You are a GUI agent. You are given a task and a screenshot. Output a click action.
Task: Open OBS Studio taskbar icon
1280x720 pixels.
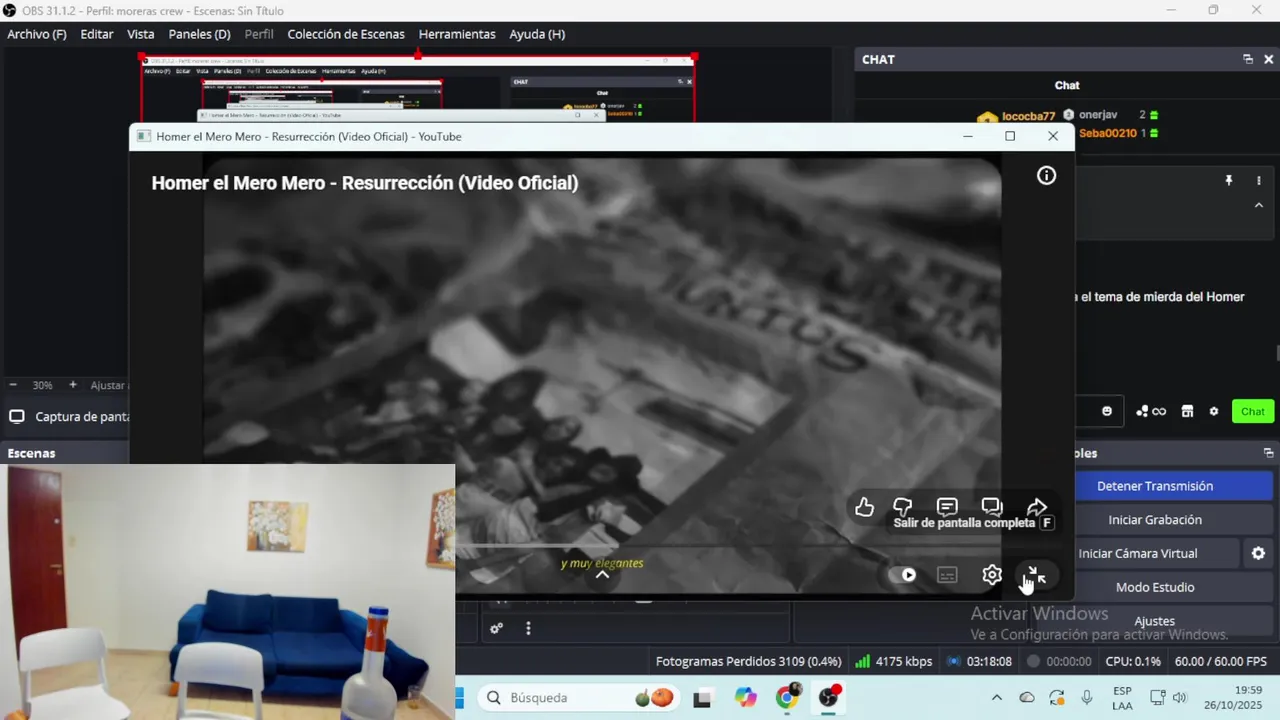(829, 698)
